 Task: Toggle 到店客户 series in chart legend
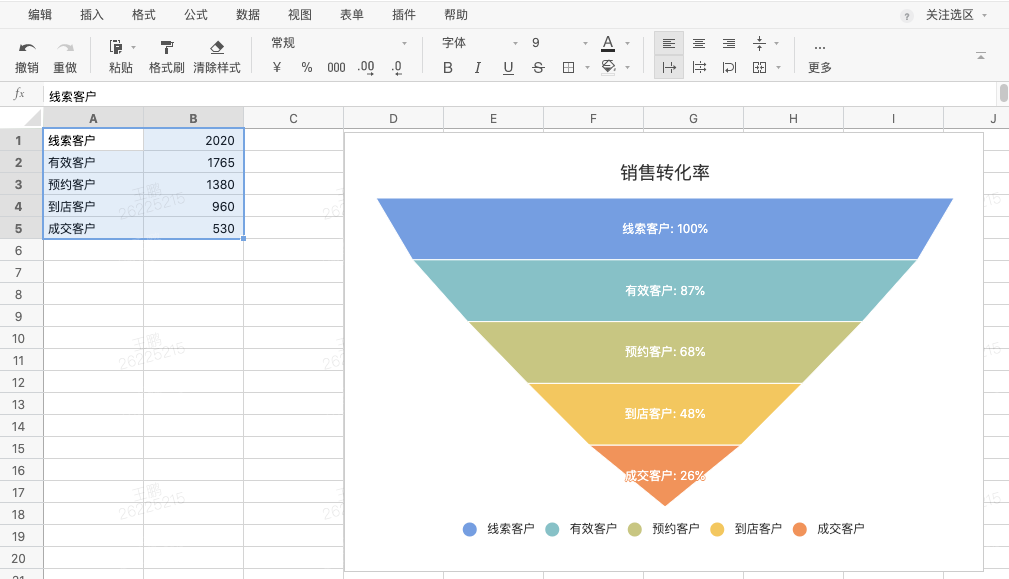(746, 529)
